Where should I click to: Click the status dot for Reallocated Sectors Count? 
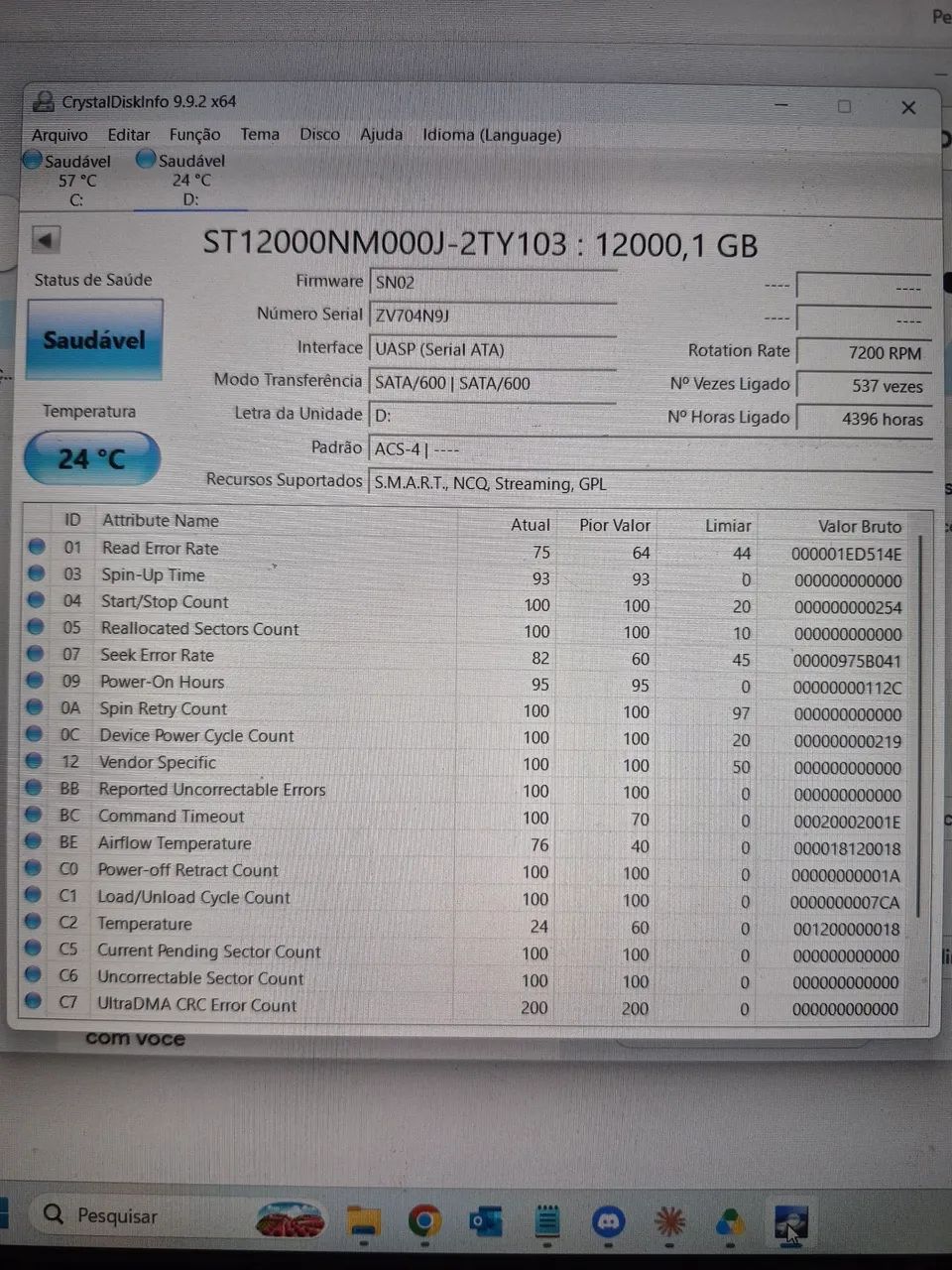[x=36, y=626]
